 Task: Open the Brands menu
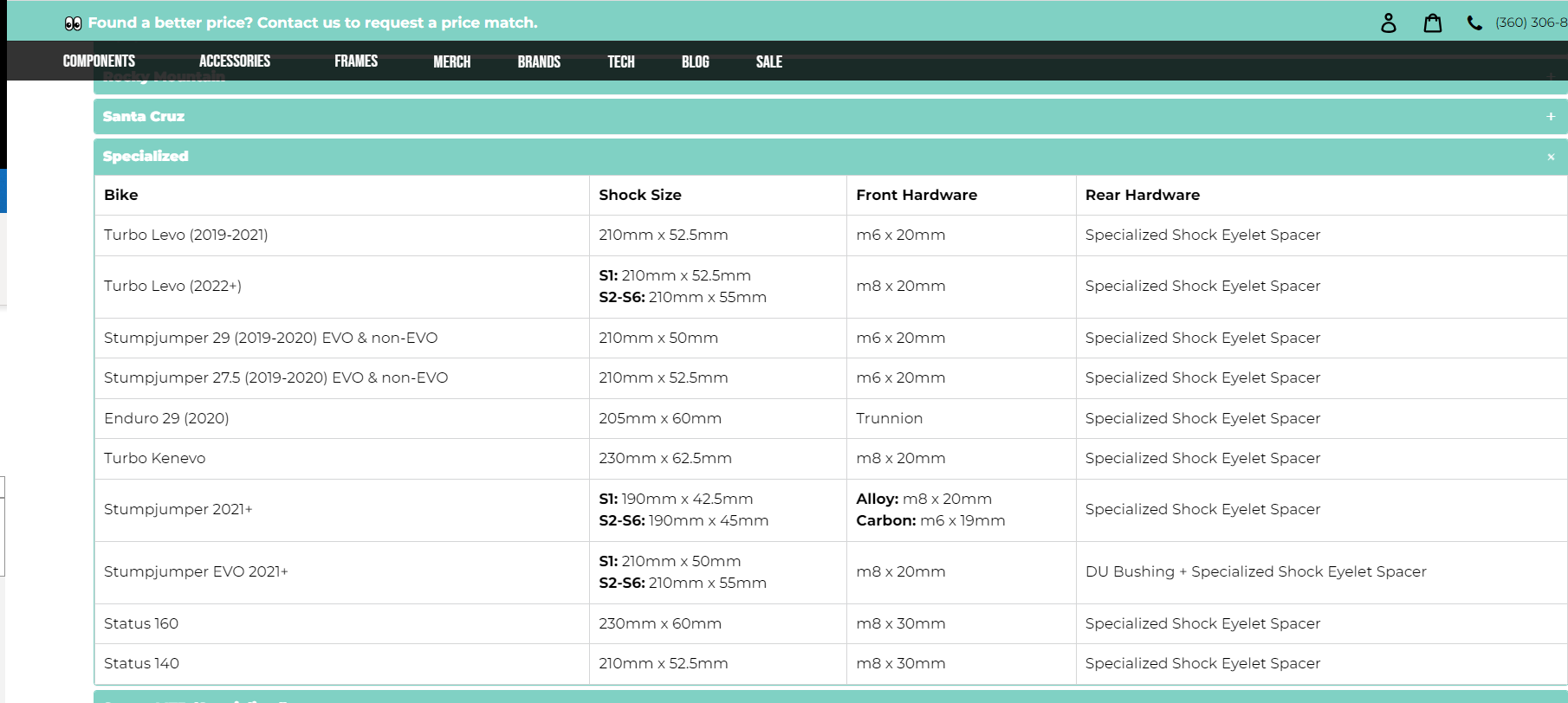tap(539, 61)
